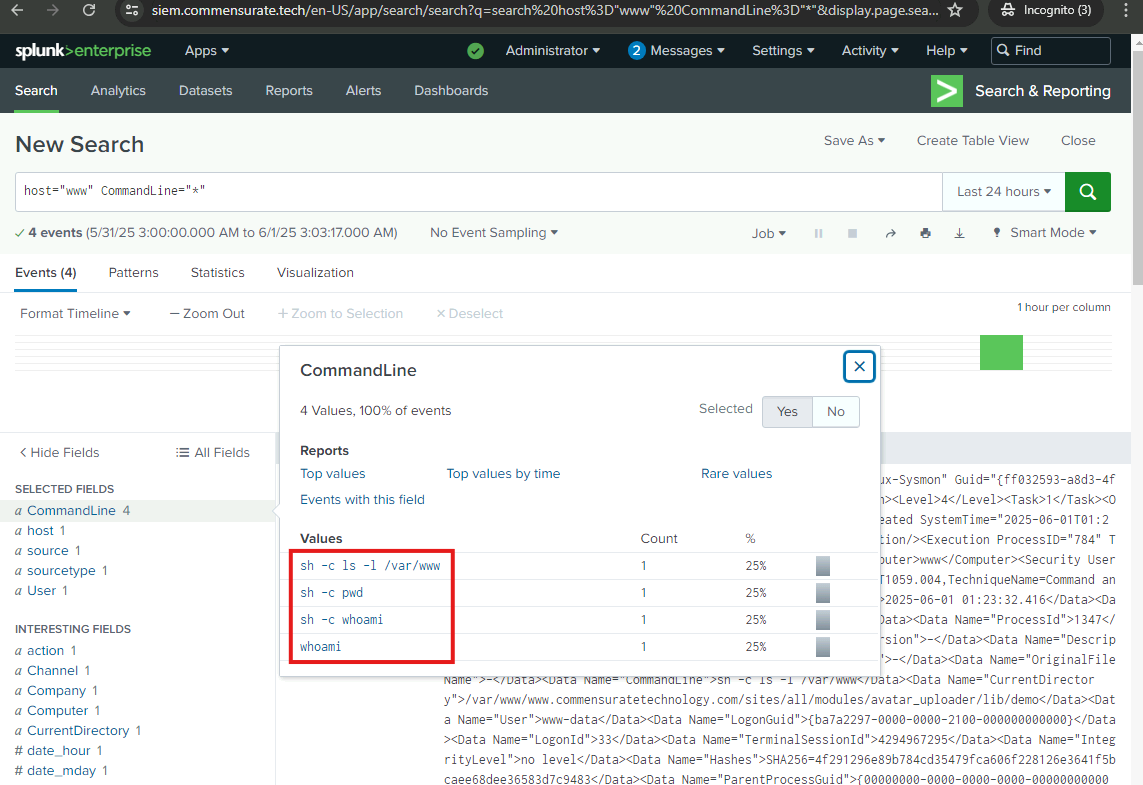Set Selected to Yes
The image size is (1143, 785).
coord(787,412)
